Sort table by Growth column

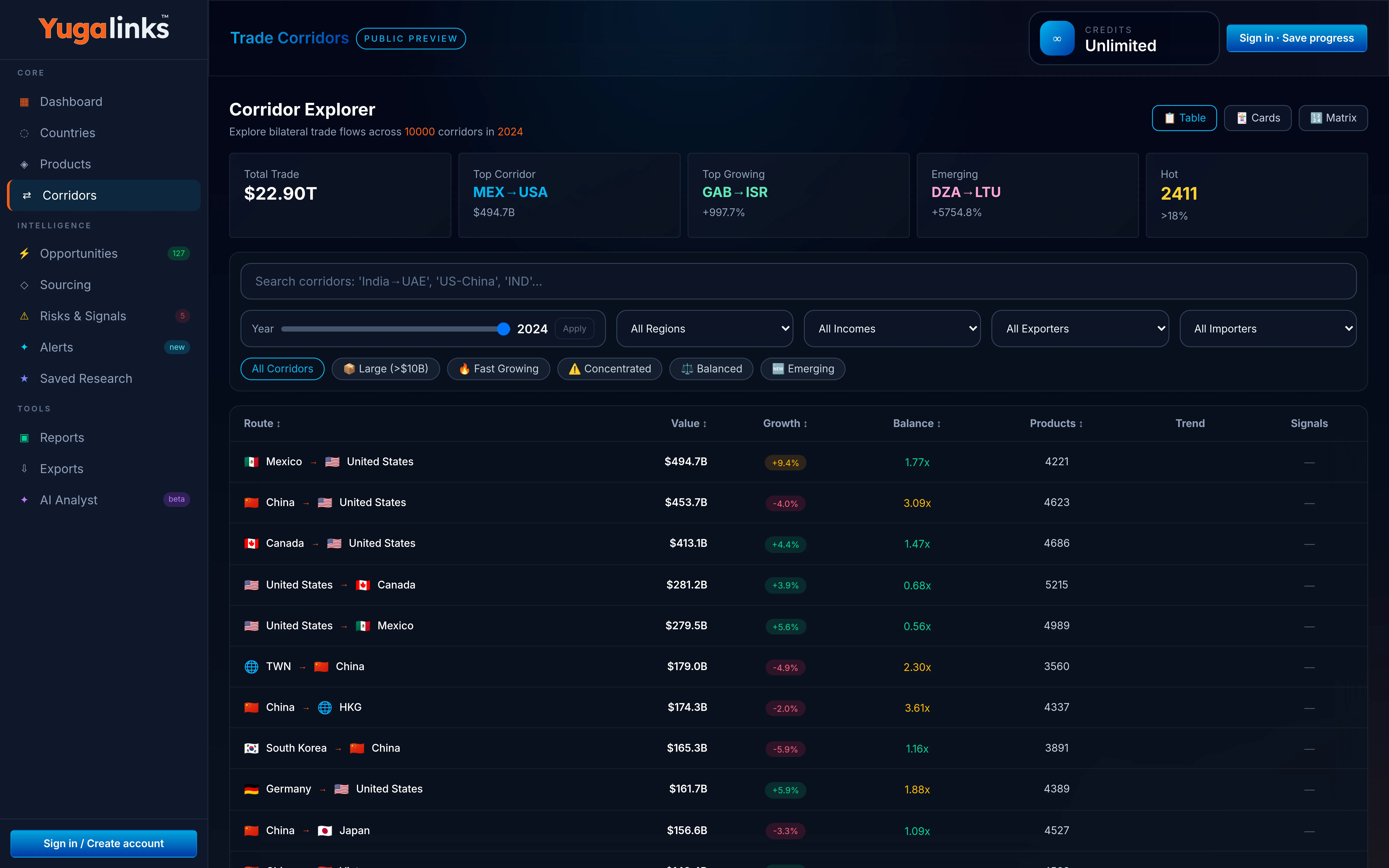pos(785,424)
